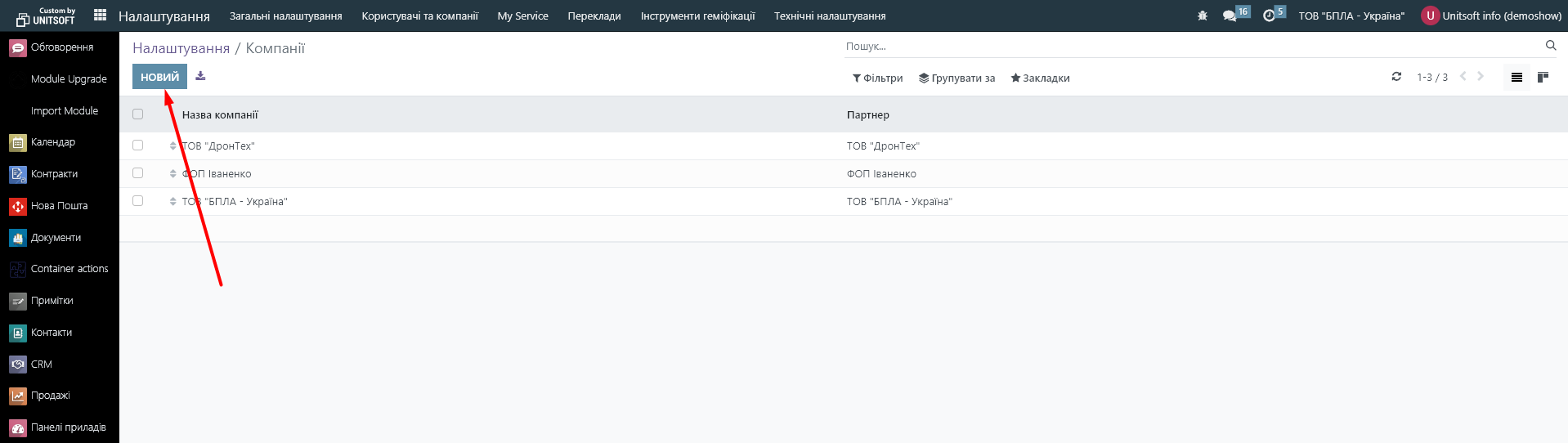Image resolution: width=1568 pixels, height=443 pixels.
Task: Open Технічні налаштування menu
Action: click(830, 16)
